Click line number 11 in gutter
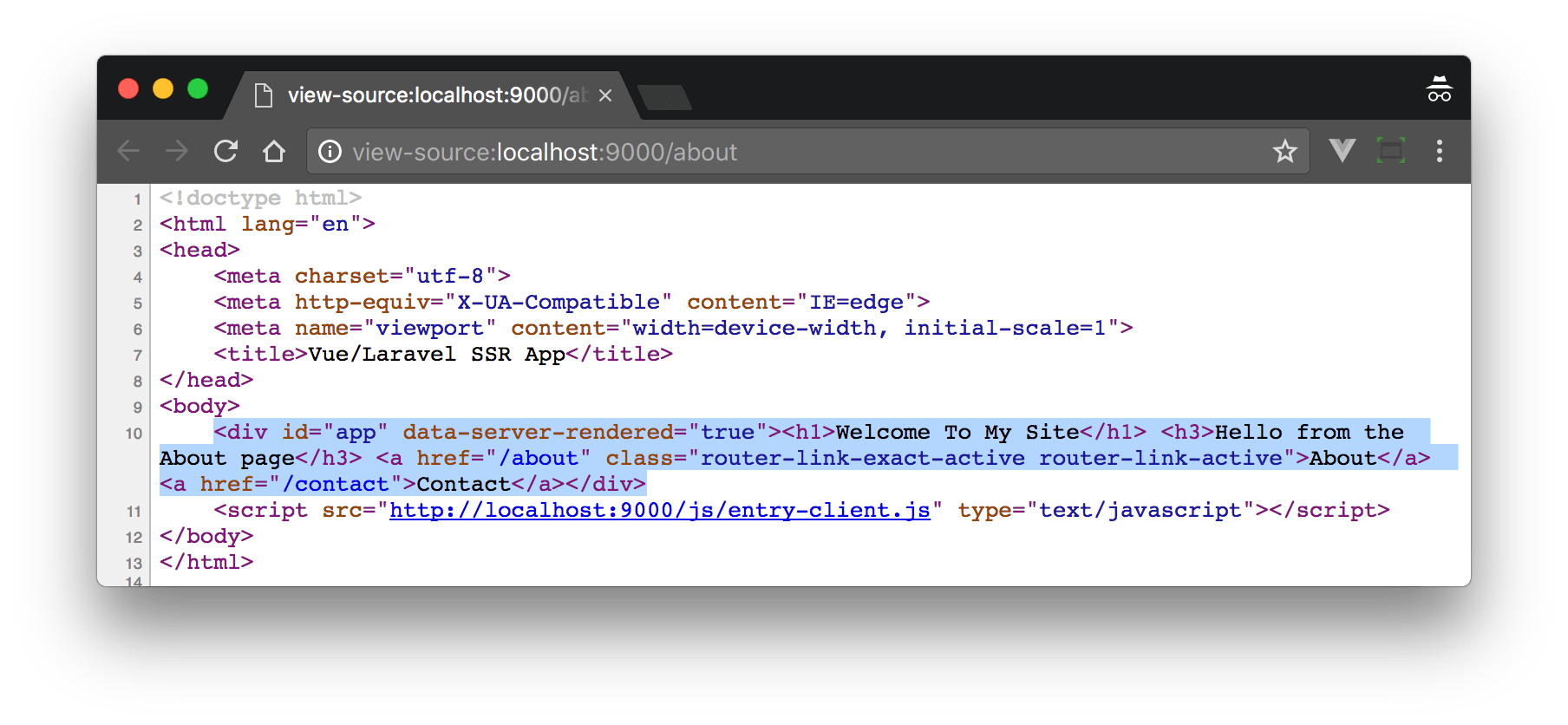This screenshot has width=1568, height=725. click(x=134, y=511)
